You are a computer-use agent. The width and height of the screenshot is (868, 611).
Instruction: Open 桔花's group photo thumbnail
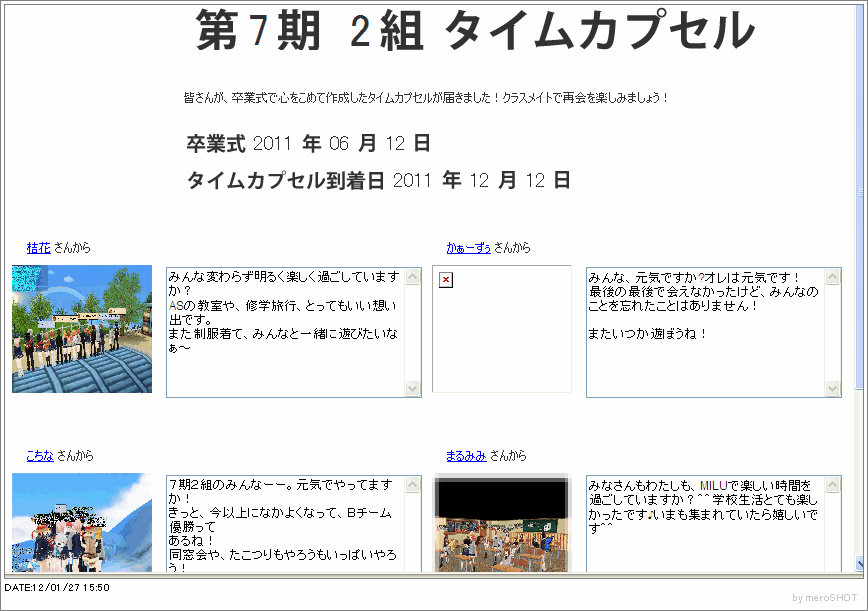tap(82, 329)
